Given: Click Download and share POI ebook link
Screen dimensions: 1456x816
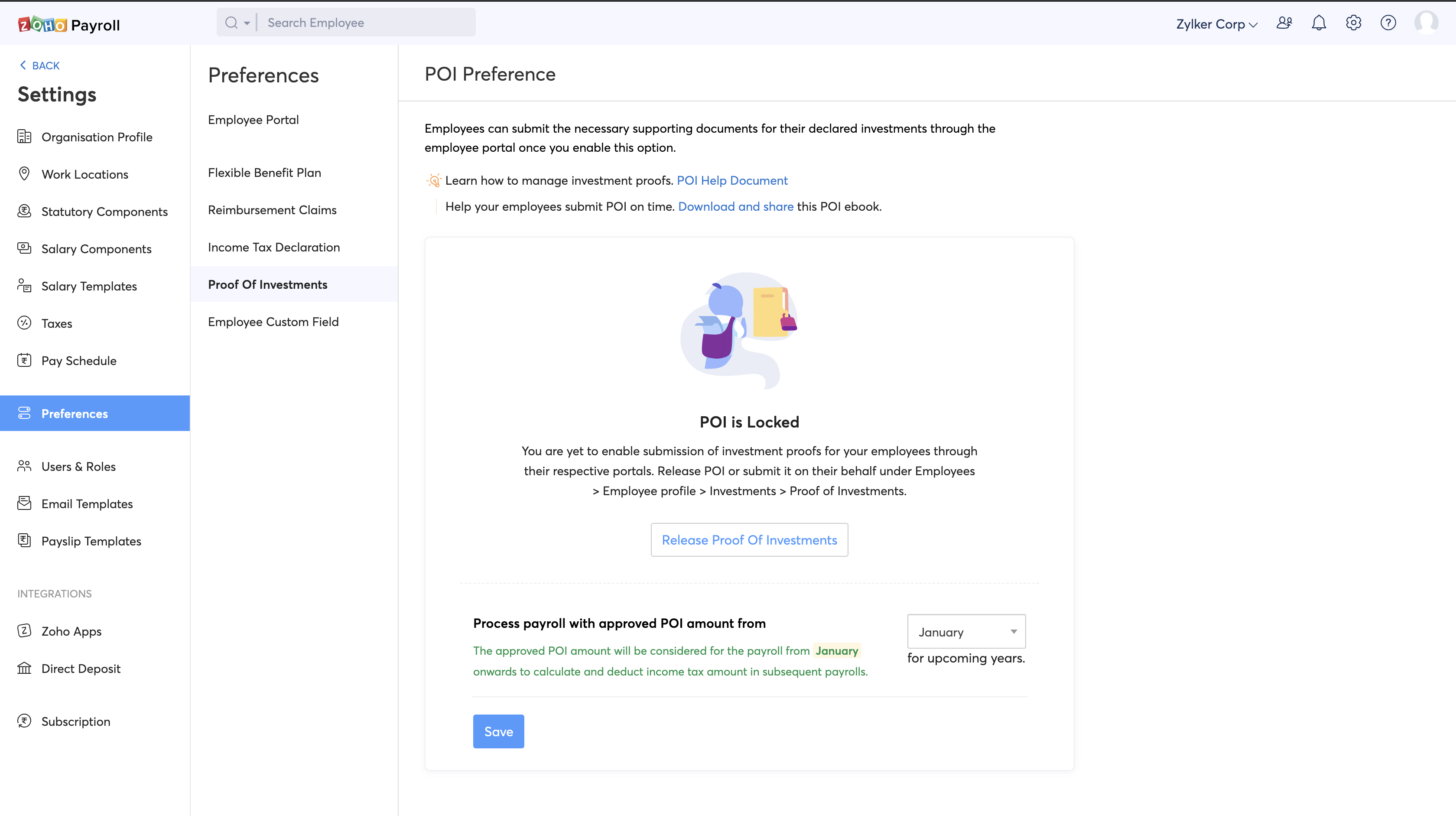Looking at the screenshot, I should [736, 206].
